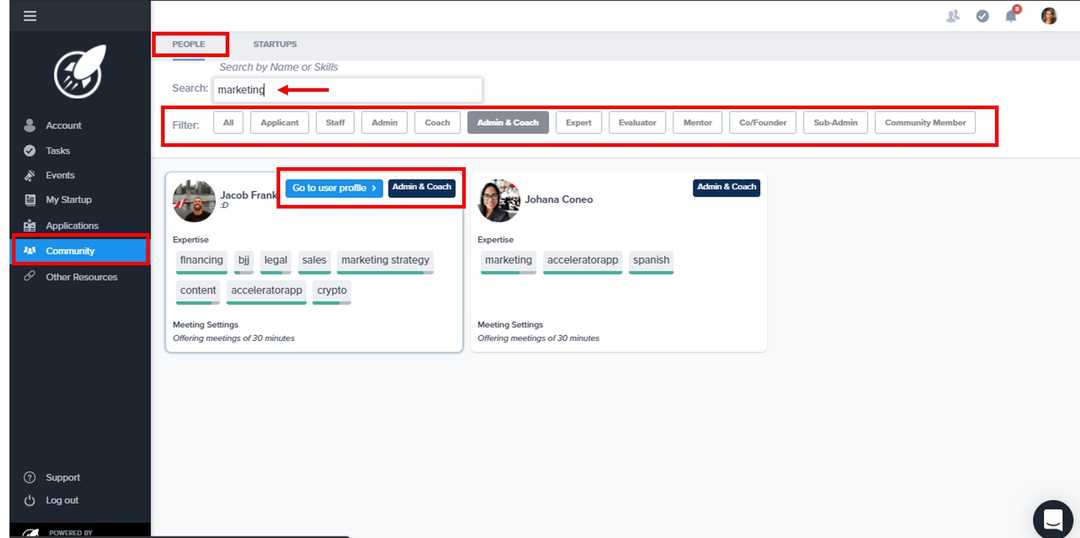Select the Applicant filter

pos(280,123)
